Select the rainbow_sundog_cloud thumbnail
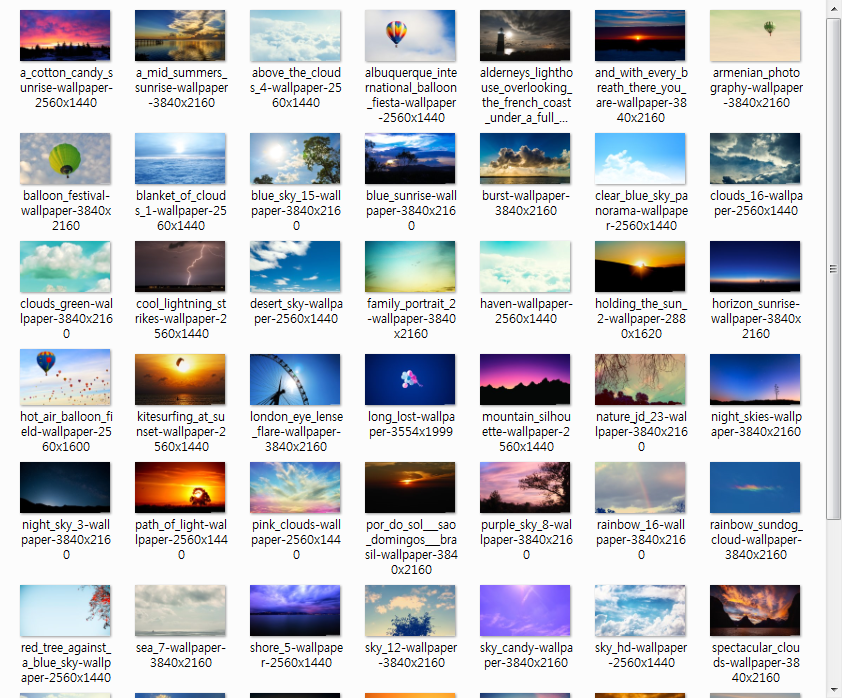Viewport: 842px width, 698px height. coord(754,487)
